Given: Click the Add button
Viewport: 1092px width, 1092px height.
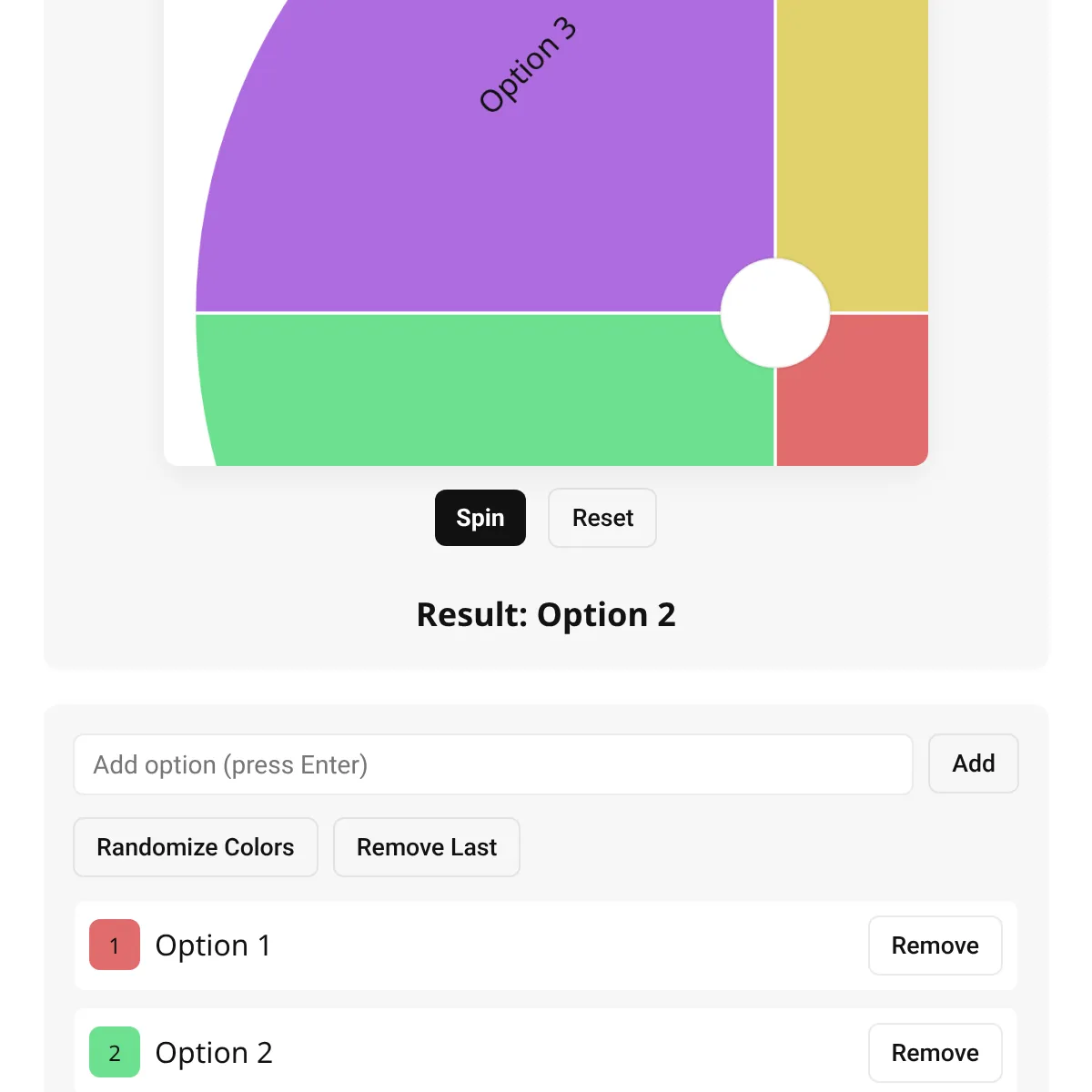Looking at the screenshot, I should pyautogui.click(x=974, y=763).
